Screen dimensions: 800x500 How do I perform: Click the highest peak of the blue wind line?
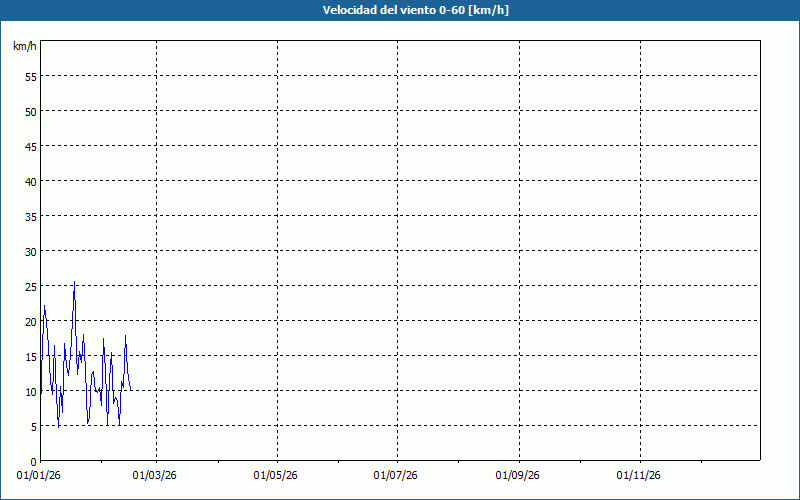74,283
